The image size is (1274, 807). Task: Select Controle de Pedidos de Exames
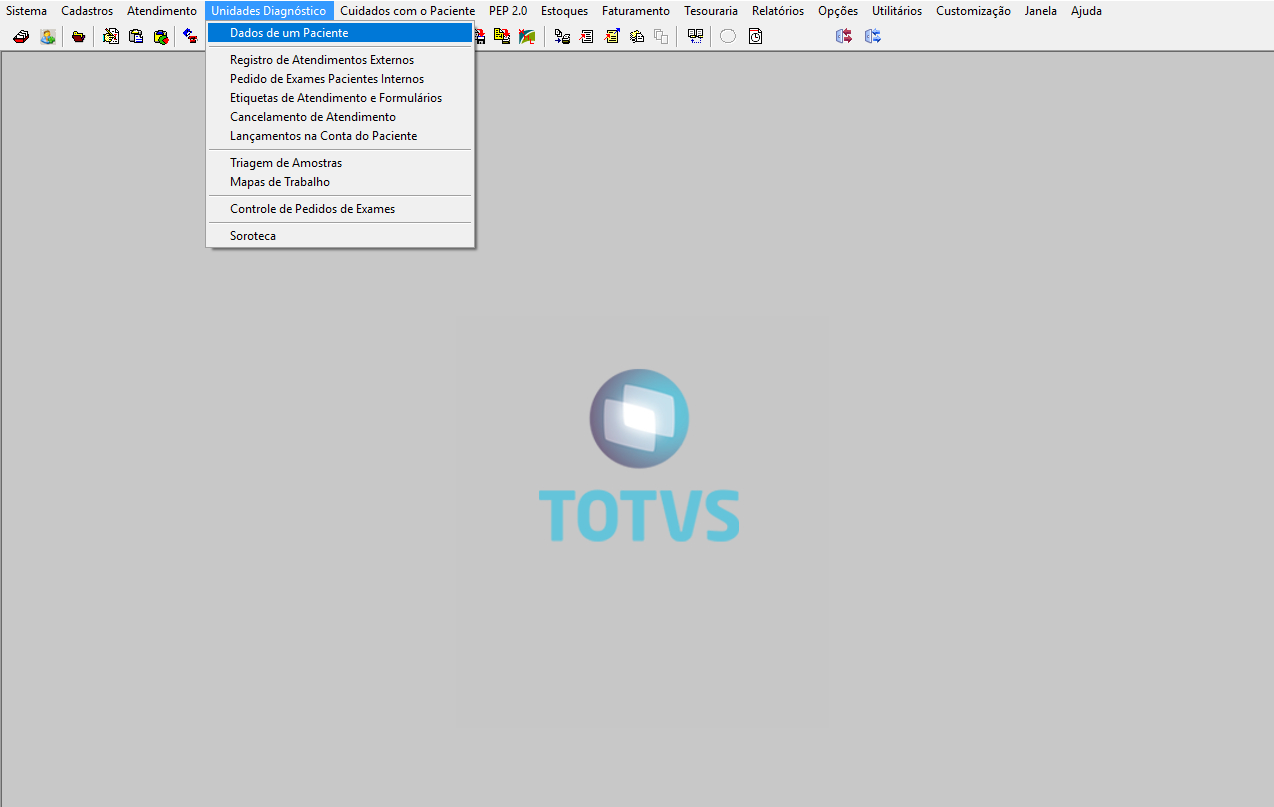(339, 209)
